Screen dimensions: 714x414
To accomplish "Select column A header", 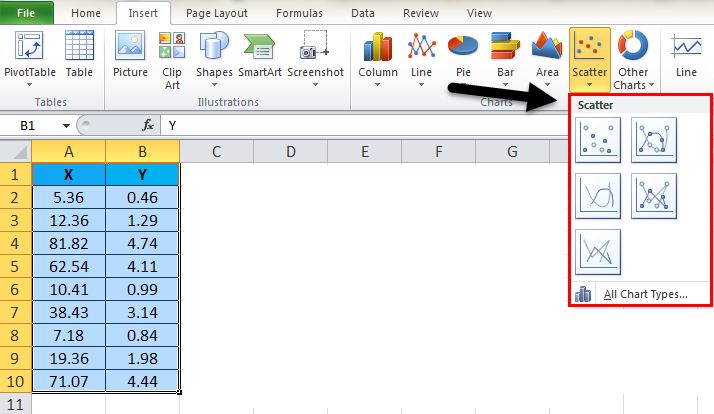I will tap(68, 151).
